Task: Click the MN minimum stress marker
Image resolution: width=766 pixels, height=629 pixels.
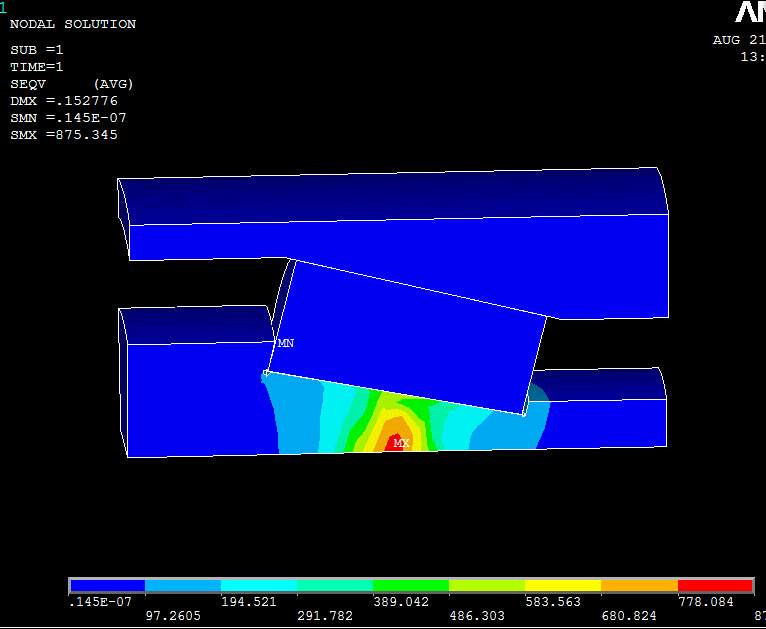Action: click(286, 343)
